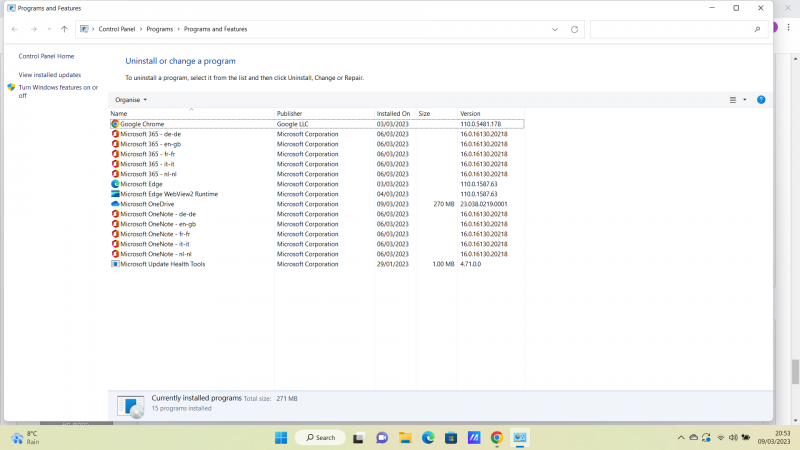Image resolution: width=800 pixels, height=450 pixels.
Task: Select Microsoft OneNote - fr-fr entry
Action: [x=317, y=234]
